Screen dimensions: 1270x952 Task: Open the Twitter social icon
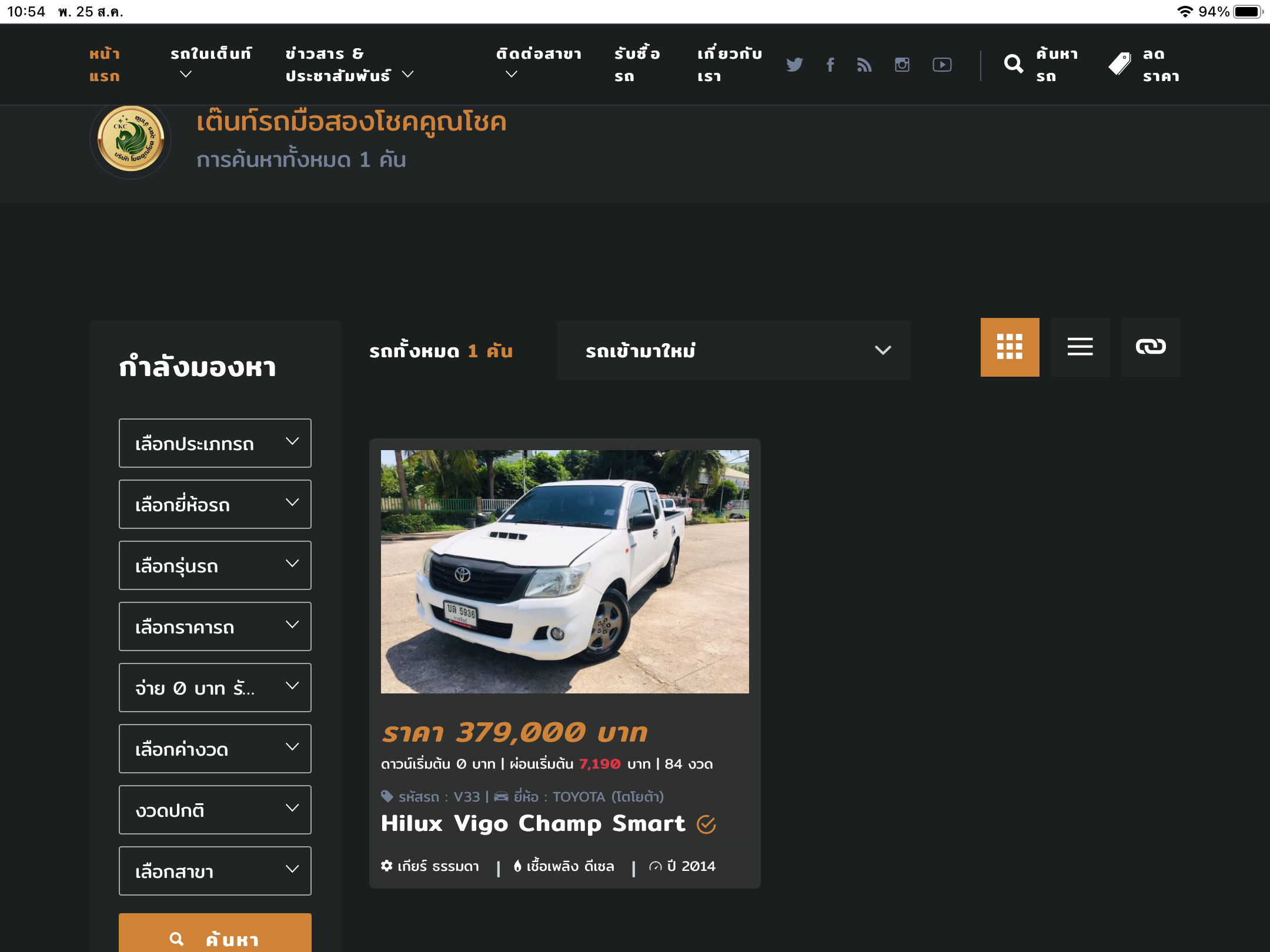pos(794,65)
